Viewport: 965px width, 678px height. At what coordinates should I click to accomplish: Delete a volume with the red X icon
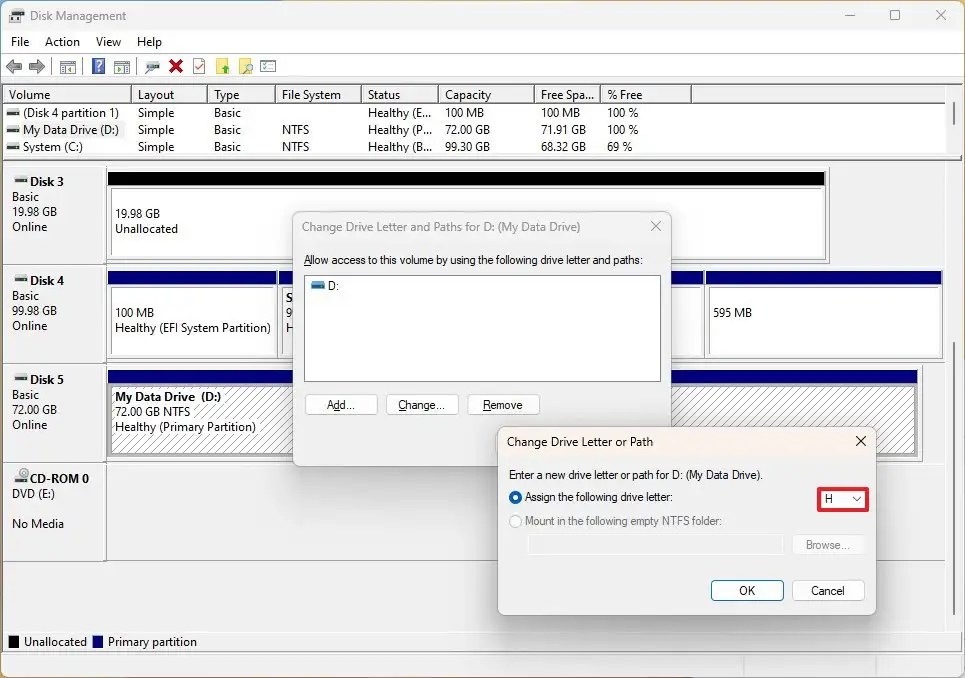[x=176, y=66]
